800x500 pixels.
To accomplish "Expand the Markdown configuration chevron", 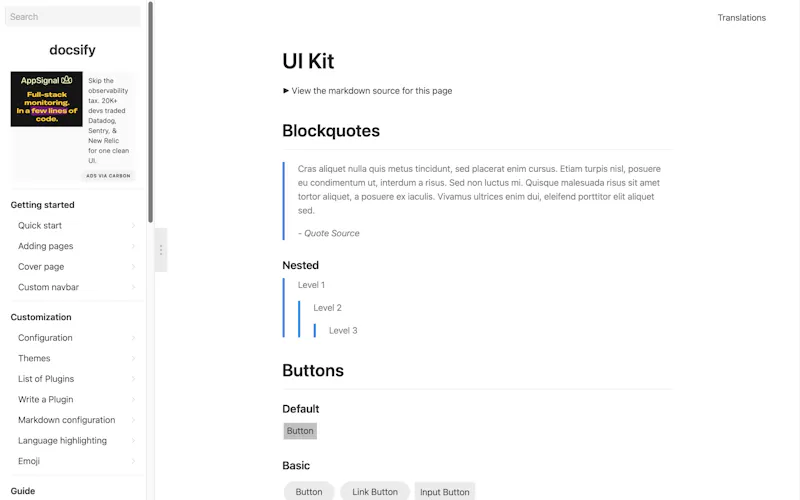I will (133, 420).
